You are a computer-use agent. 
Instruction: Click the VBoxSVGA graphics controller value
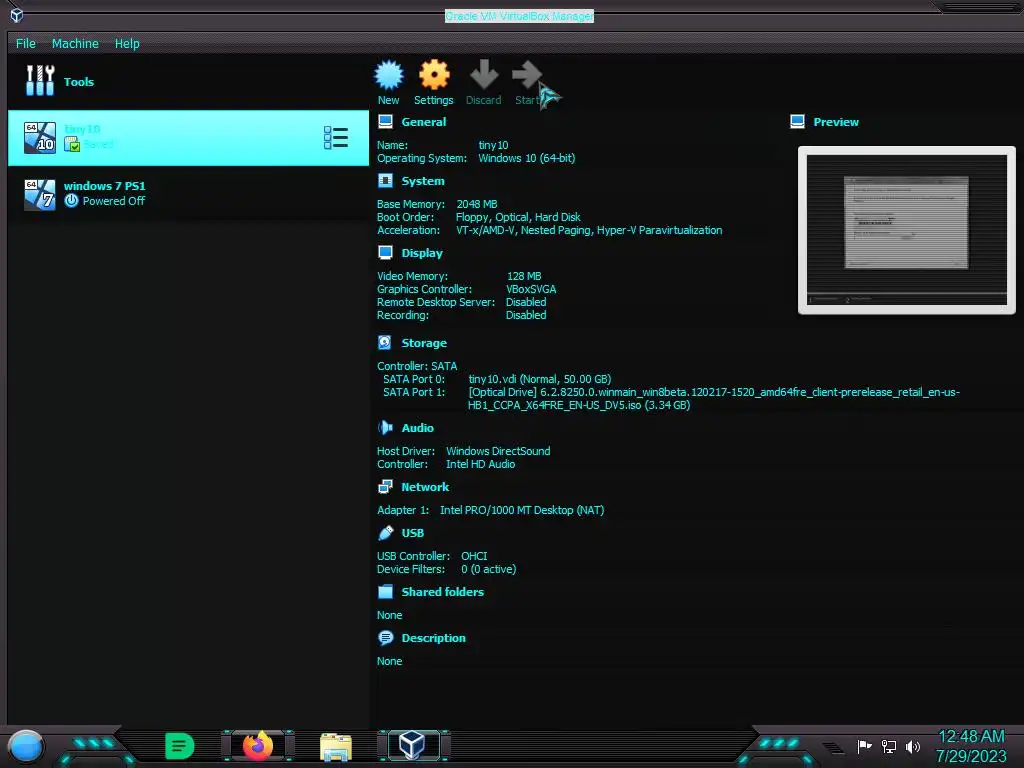(x=531, y=289)
